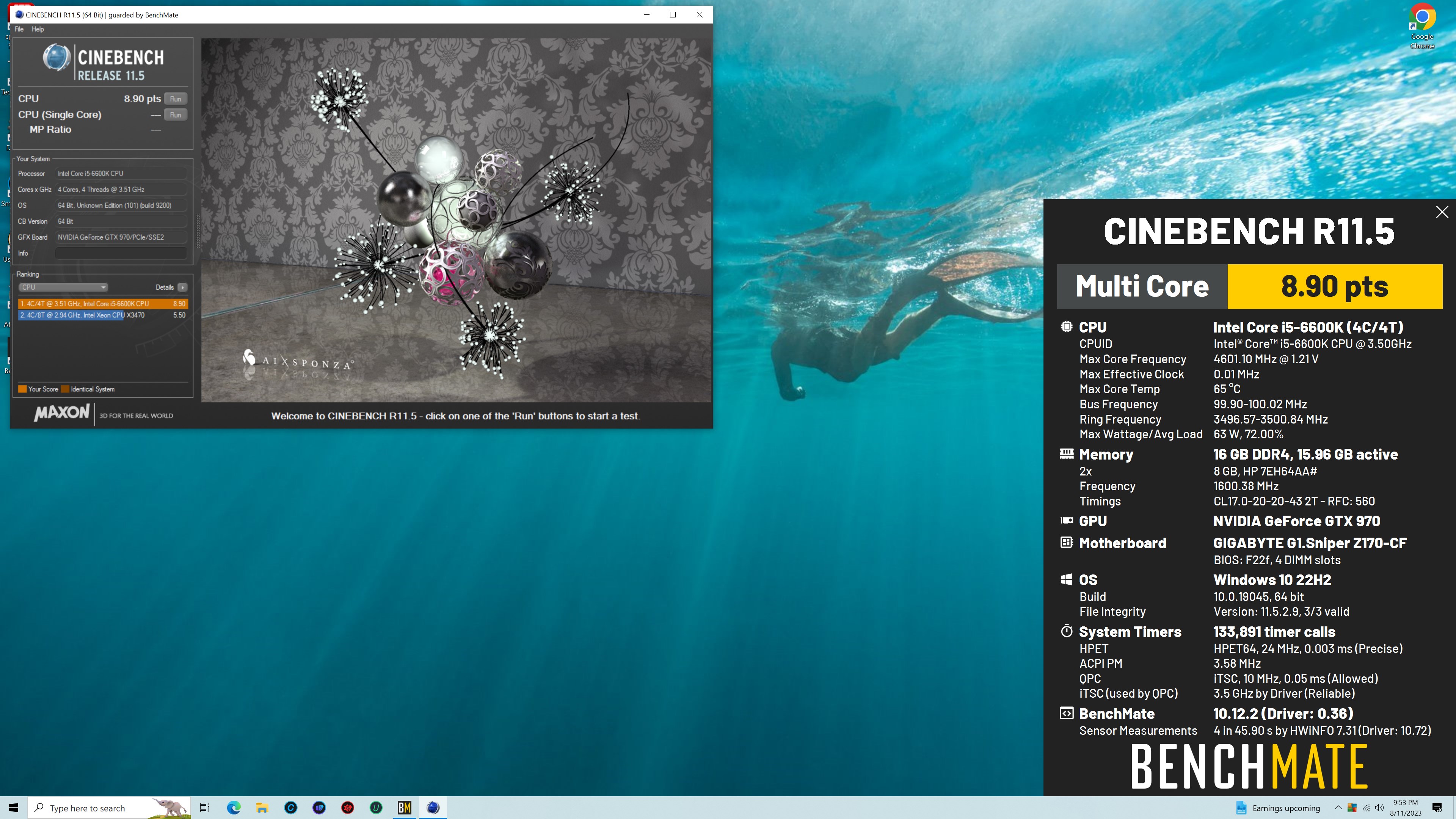Click the yellow 8.90 pts score box

[x=1335, y=287]
